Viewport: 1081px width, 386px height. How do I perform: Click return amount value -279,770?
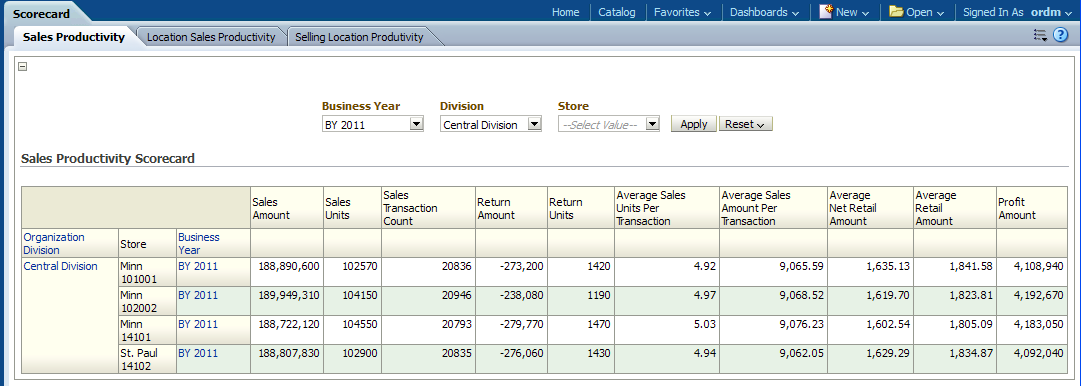click(x=521, y=324)
